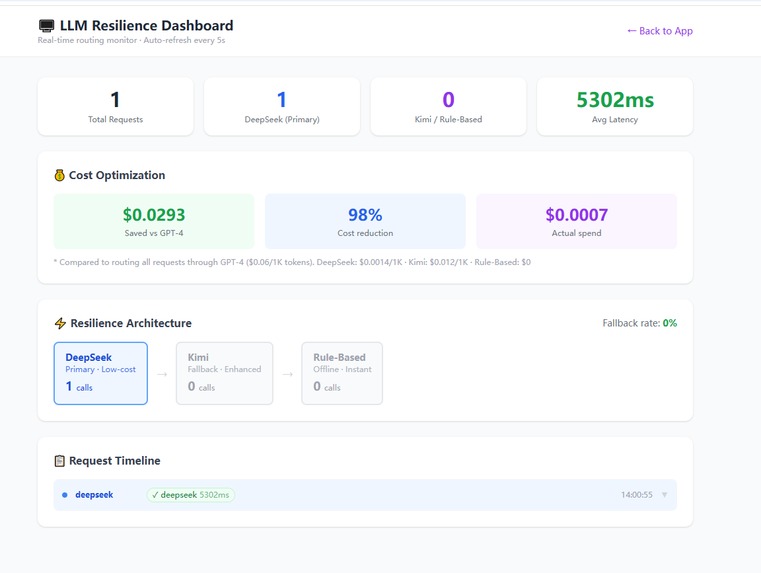Expand the deepseek timeline row arrow
Image resolution: width=761 pixels, height=573 pixels.
[664, 495]
